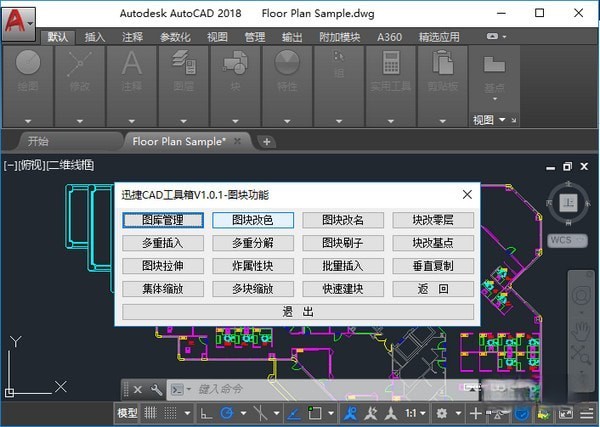
Task: Click the customize command line wrench icon
Action: tap(156, 389)
